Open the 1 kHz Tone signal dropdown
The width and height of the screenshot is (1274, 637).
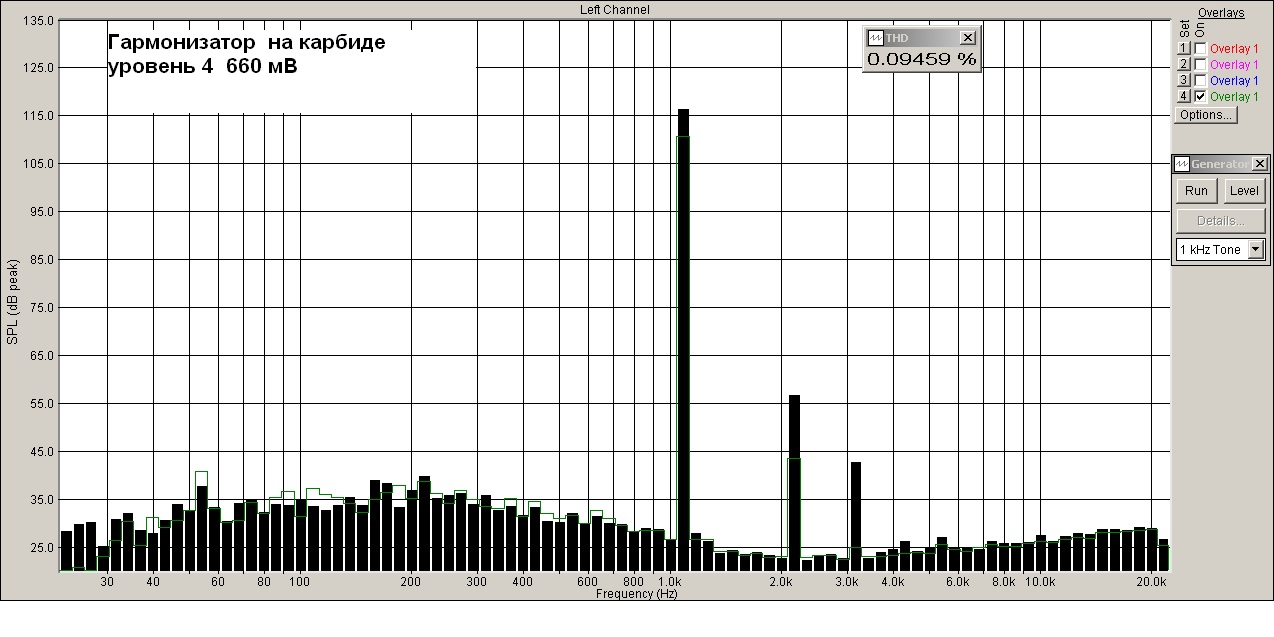(1256, 249)
